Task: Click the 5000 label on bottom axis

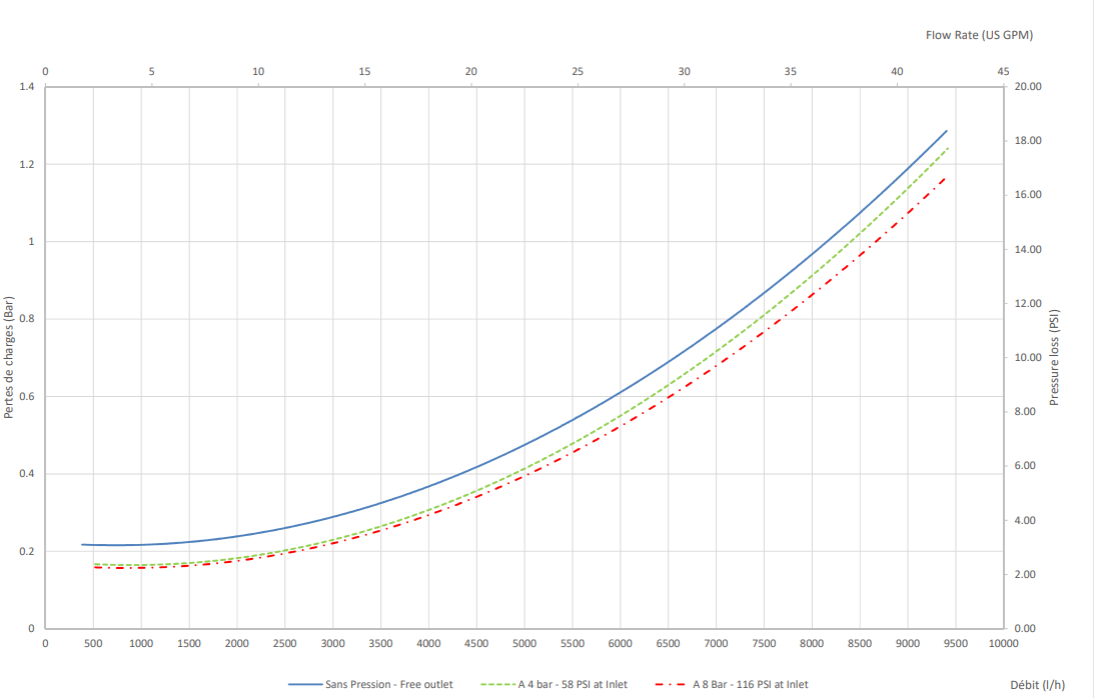Action: tap(524, 644)
